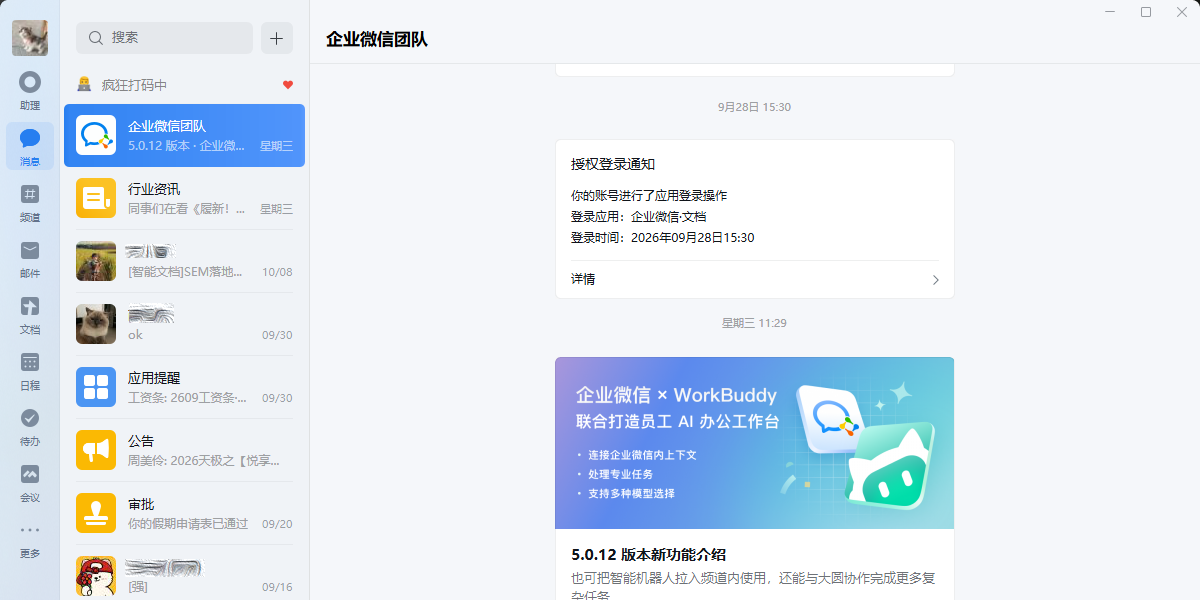
Task: Click the 公告 megaphone icon
Action: pyautogui.click(x=96, y=450)
